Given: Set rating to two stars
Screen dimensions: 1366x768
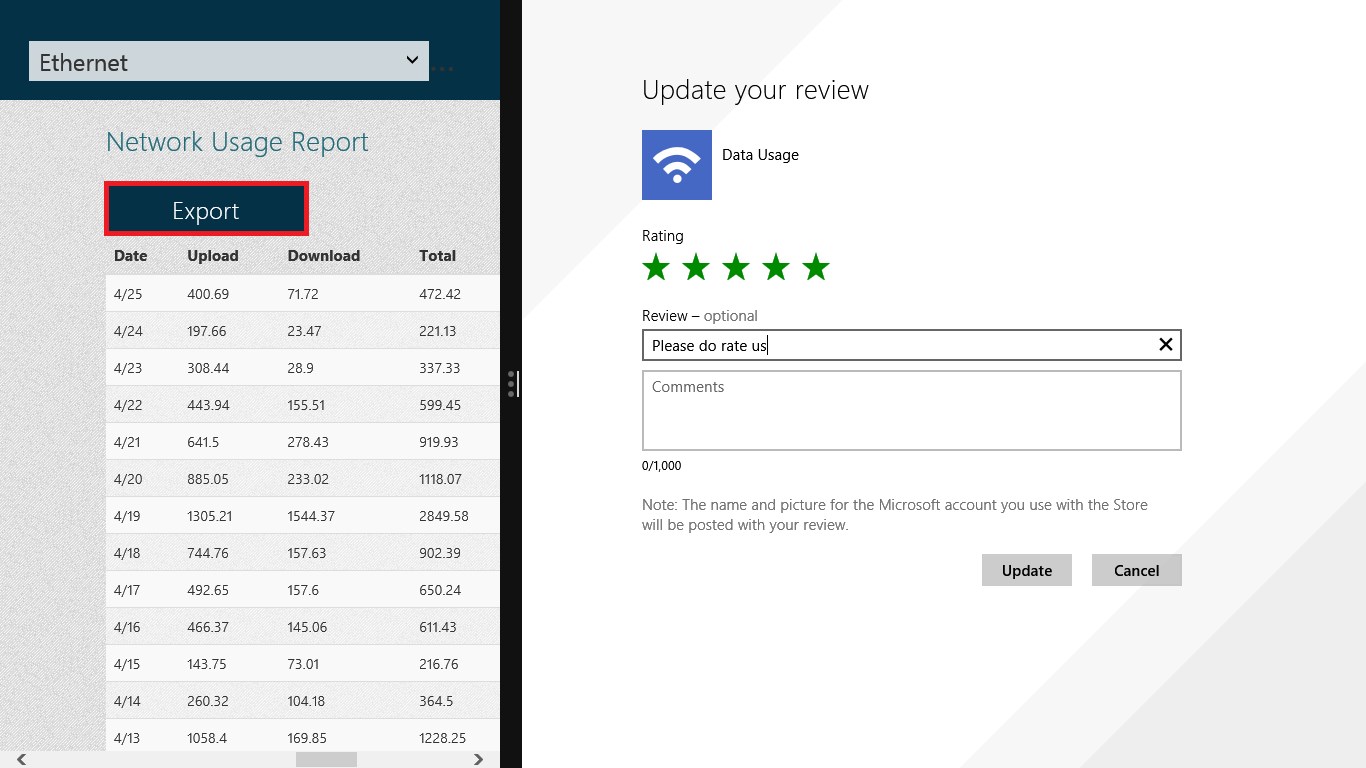Looking at the screenshot, I should [696, 267].
